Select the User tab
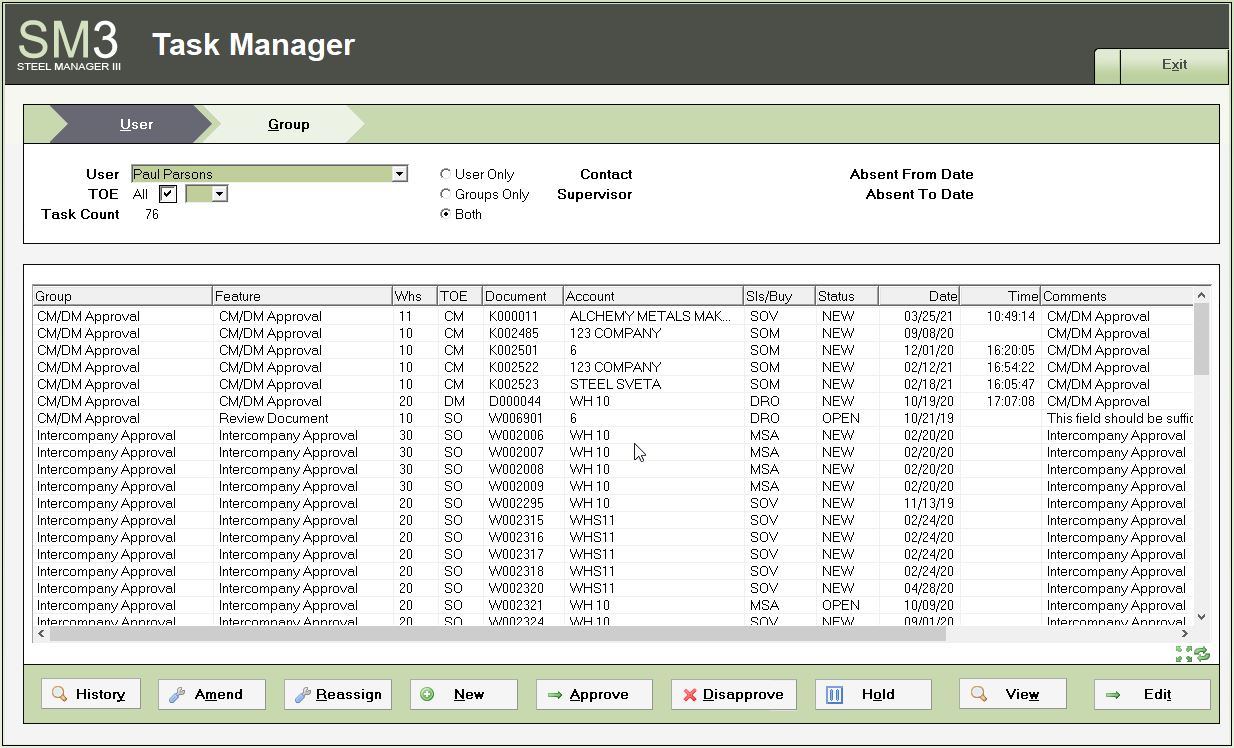The height and width of the screenshot is (748, 1234). (x=136, y=125)
